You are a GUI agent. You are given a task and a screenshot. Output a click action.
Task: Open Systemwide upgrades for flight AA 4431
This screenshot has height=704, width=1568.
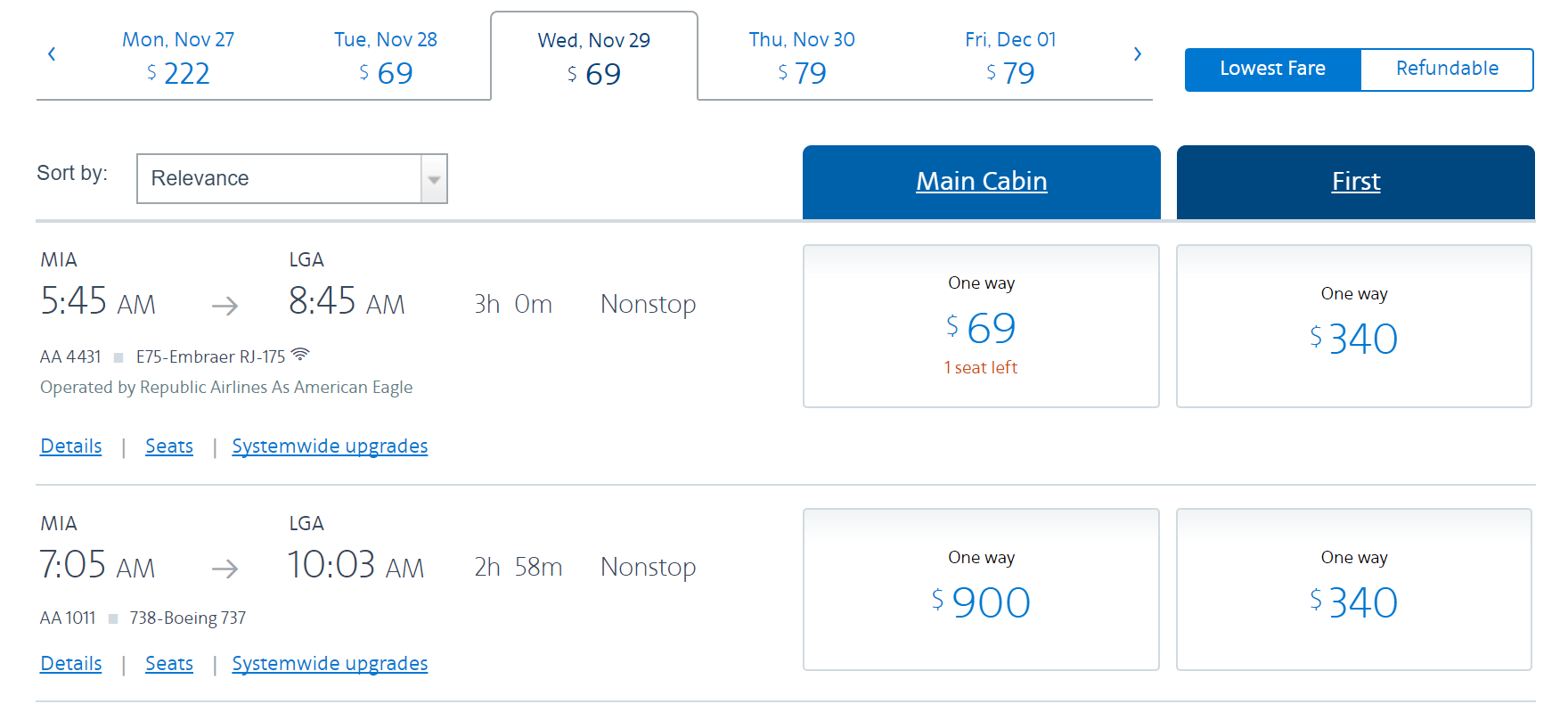[x=330, y=446]
